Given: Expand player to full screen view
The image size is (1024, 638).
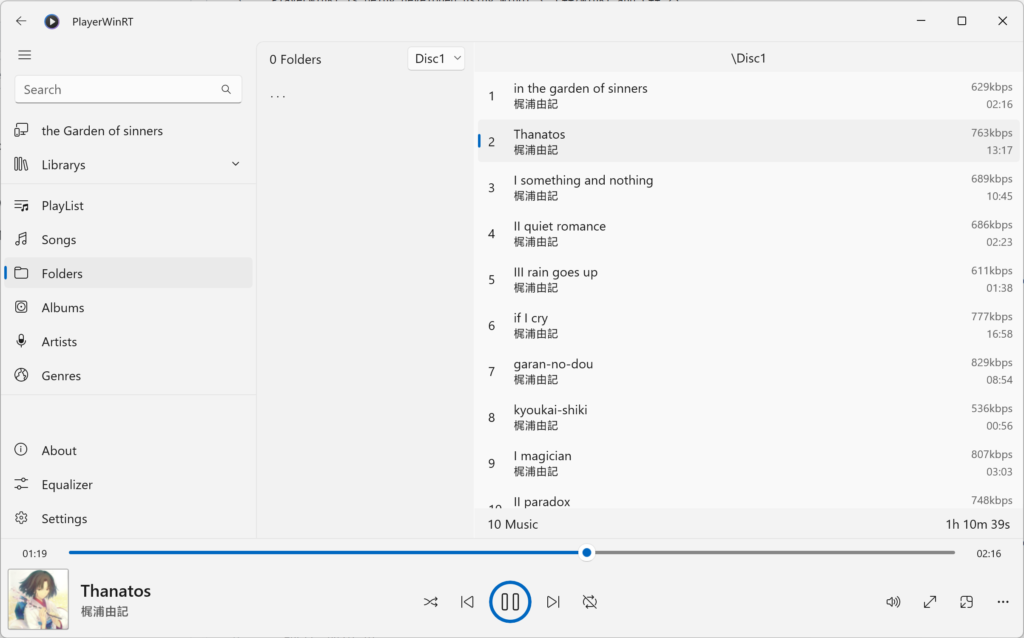Looking at the screenshot, I should [930, 602].
